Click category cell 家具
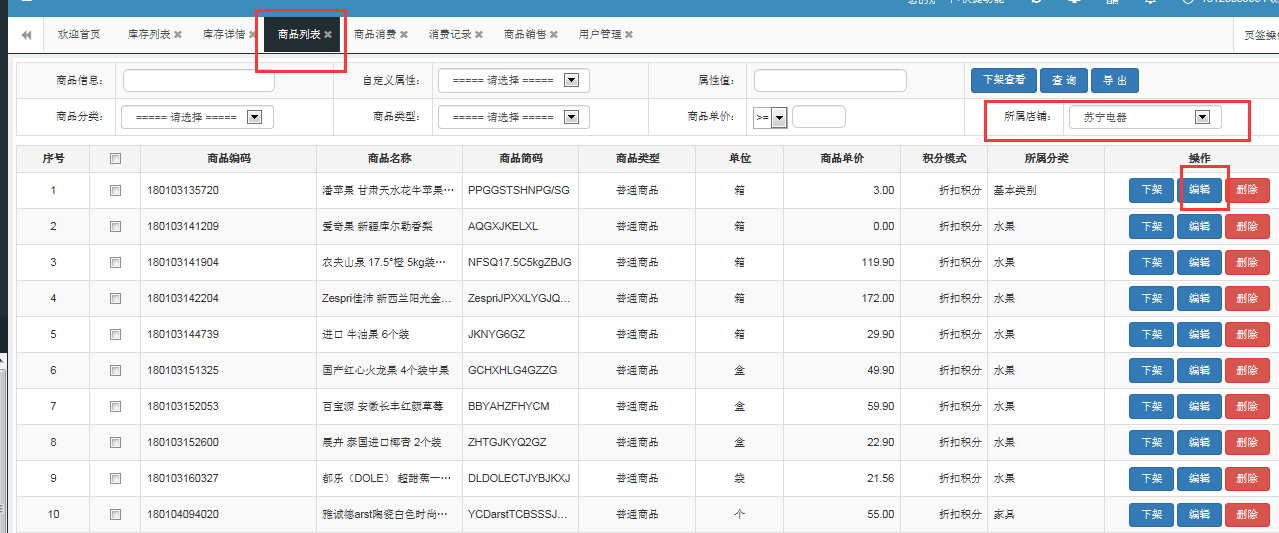Image resolution: width=1279 pixels, height=533 pixels. point(1004,514)
